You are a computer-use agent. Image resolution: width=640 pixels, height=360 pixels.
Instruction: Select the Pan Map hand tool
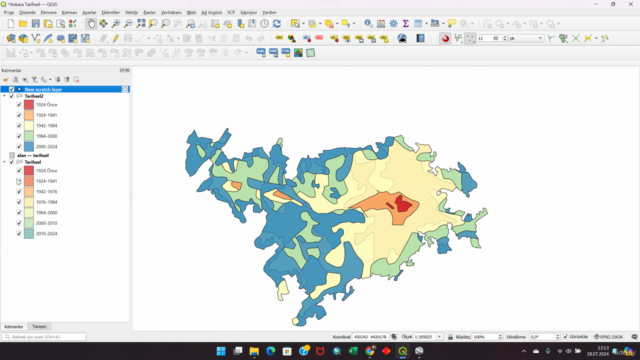pos(91,24)
